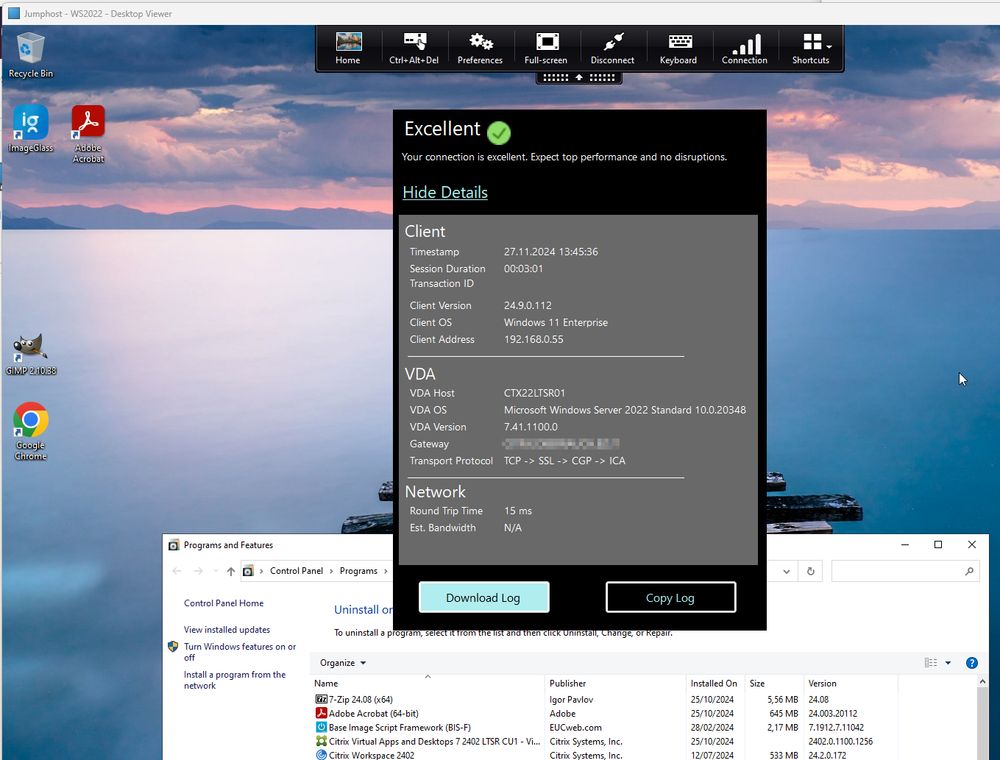This screenshot has height=760, width=1000.
Task: Sort by the Name column header
Action: 427,683
